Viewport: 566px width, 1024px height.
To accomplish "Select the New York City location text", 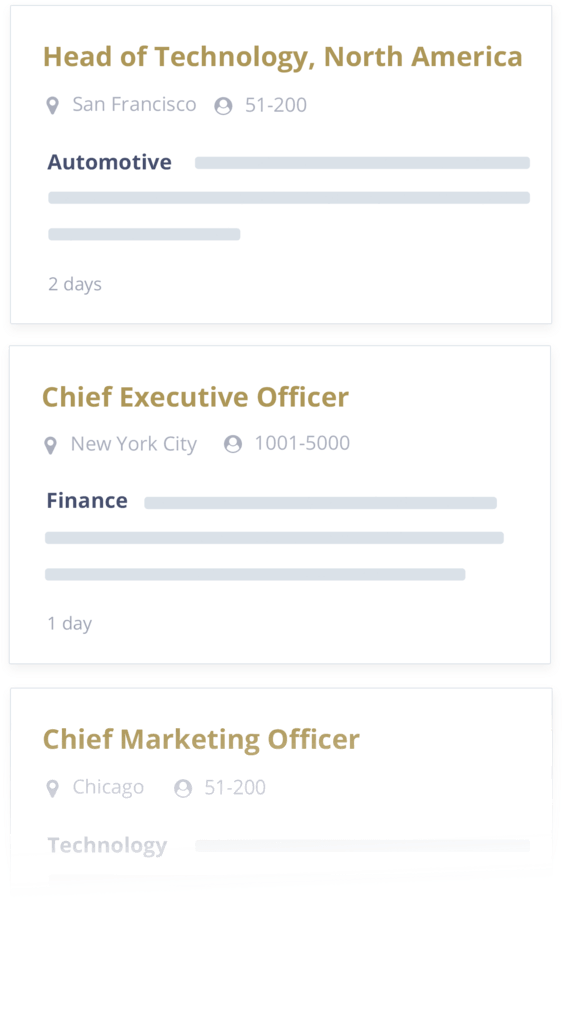I will pos(133,444).
